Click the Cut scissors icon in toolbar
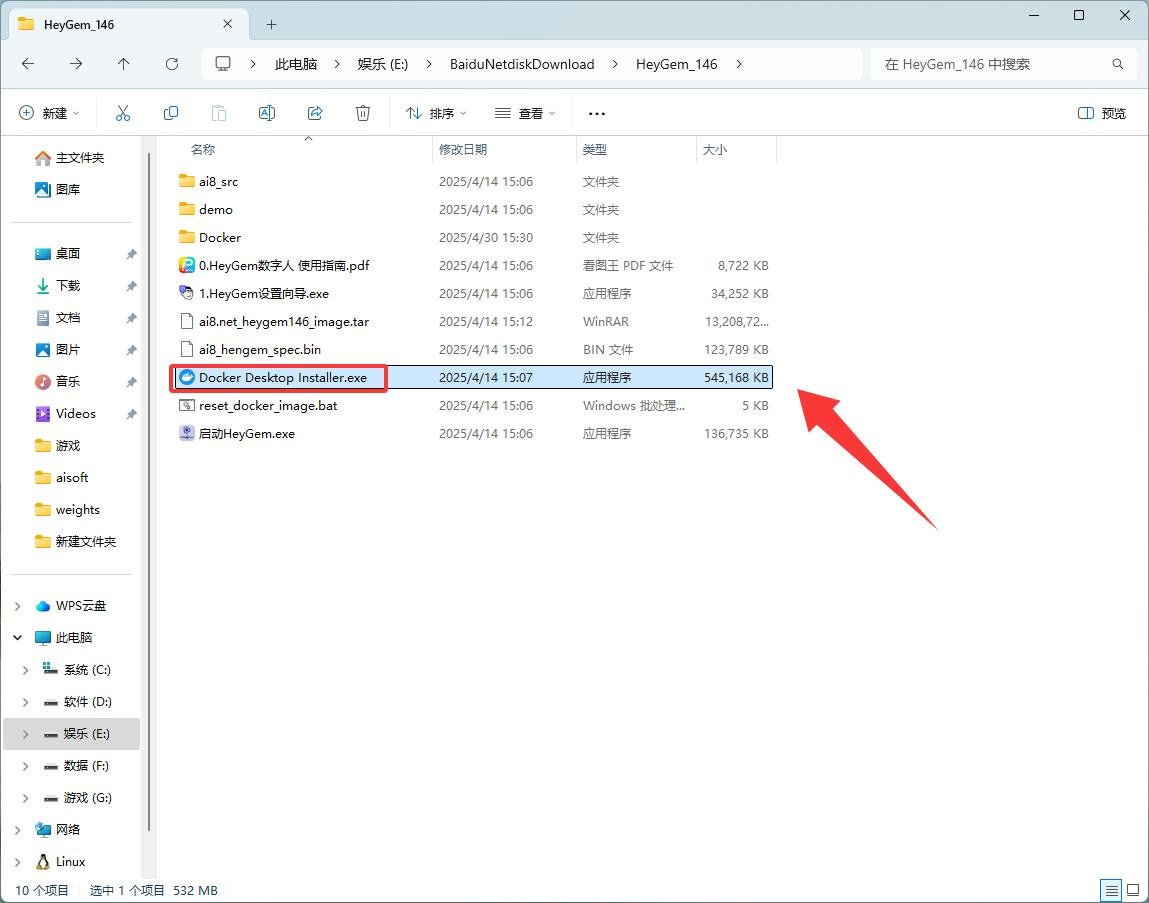1149x903 pixels. point(123,113)
